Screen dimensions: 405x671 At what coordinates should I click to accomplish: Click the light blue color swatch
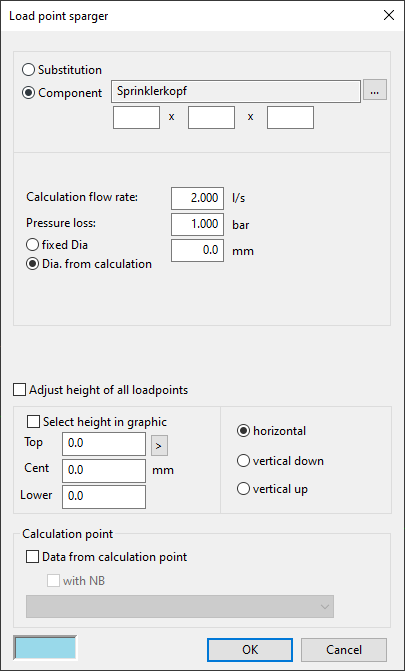point(45,647)
